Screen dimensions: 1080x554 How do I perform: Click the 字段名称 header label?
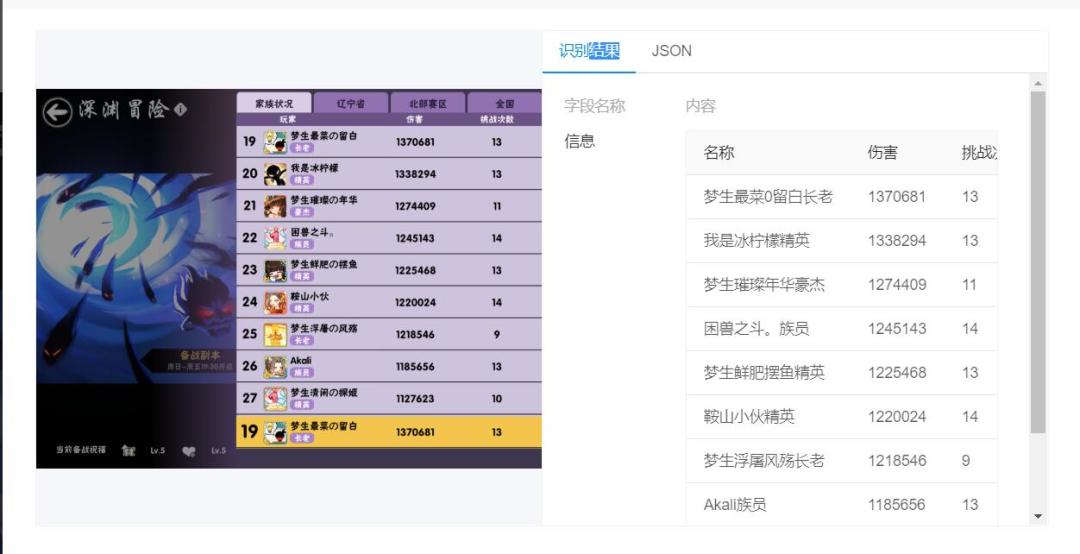point(594,106)
